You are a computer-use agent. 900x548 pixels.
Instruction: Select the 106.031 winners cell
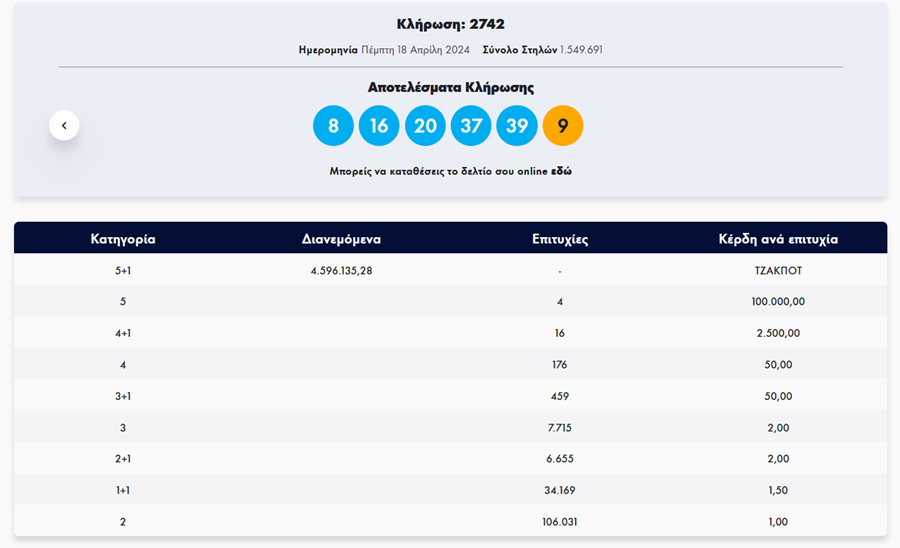pyautogui.click(x=560, y=521)
